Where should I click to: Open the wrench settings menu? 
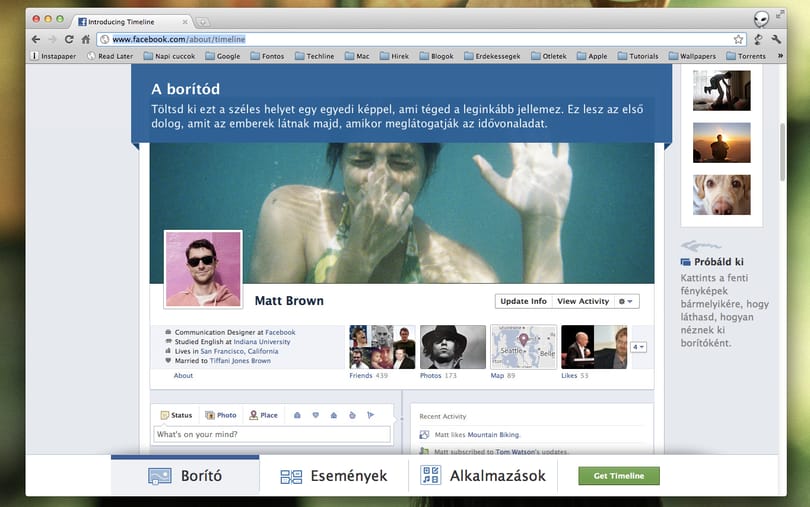click(x=776, y=39)
